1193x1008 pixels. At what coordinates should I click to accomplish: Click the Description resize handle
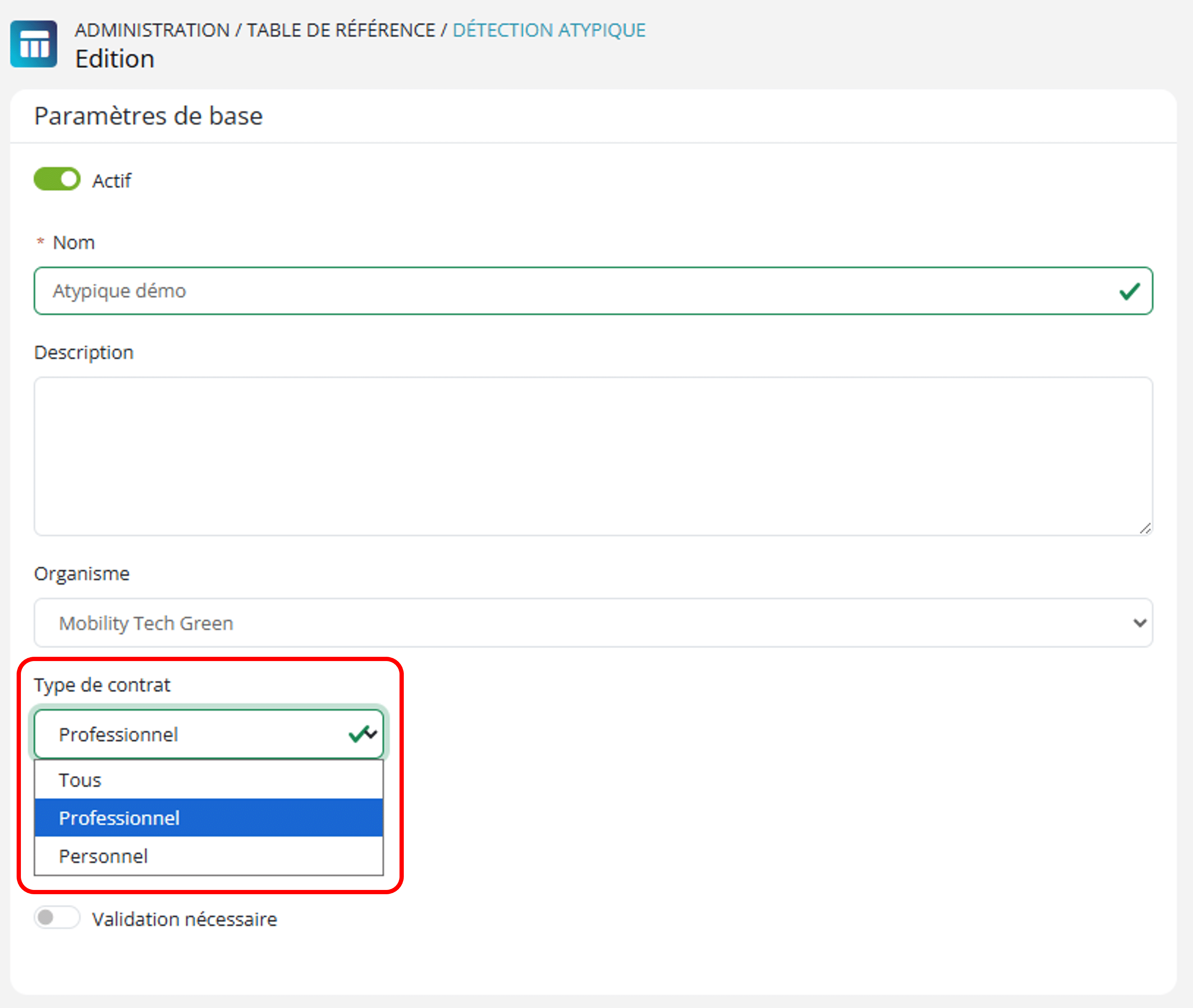tap(1145, 529)
